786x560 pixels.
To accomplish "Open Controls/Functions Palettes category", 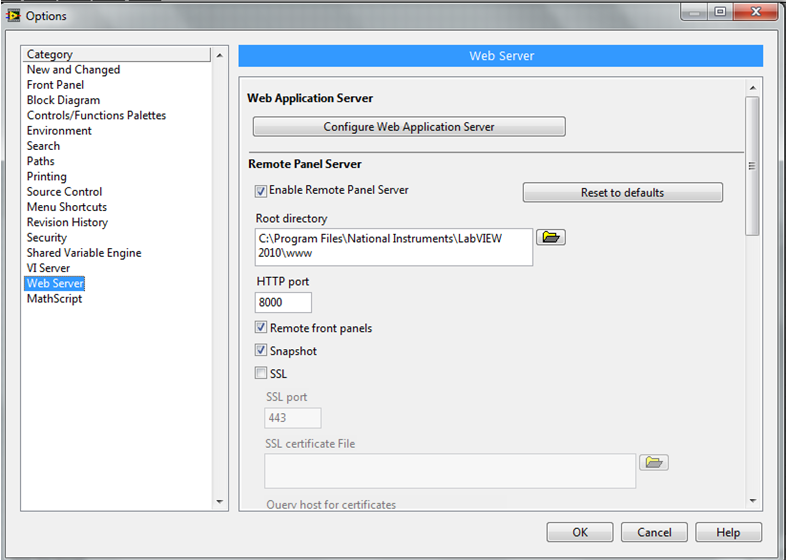I will tap(96, 115).
